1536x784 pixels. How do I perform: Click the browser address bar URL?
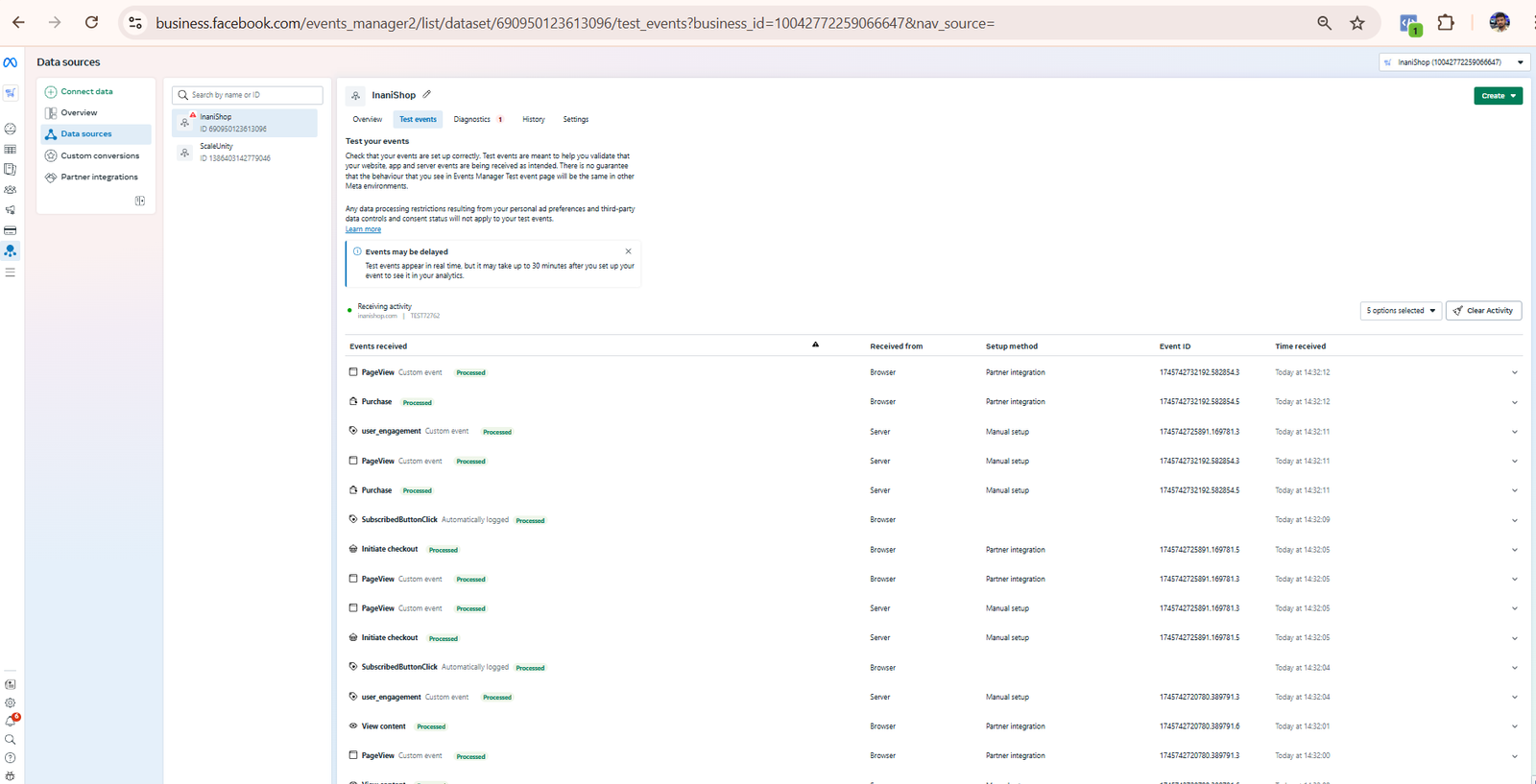[x=575, y=23]
